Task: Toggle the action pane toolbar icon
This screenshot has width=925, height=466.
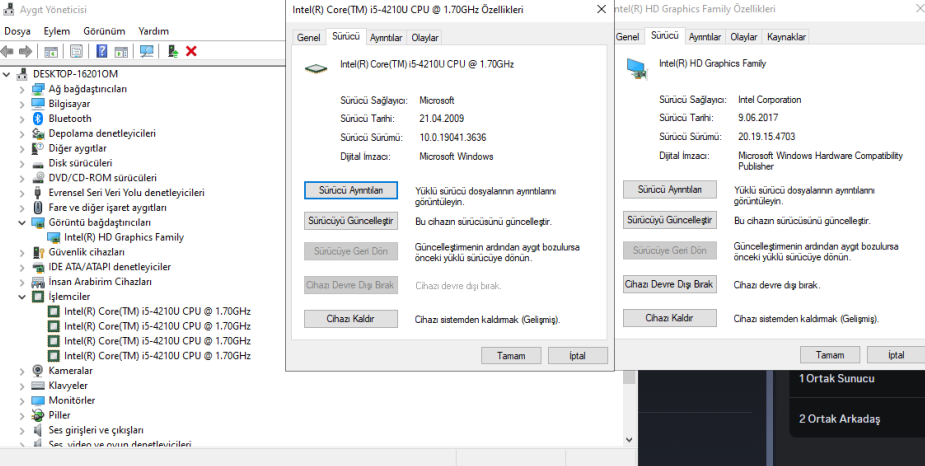Action: pos(121,51)
